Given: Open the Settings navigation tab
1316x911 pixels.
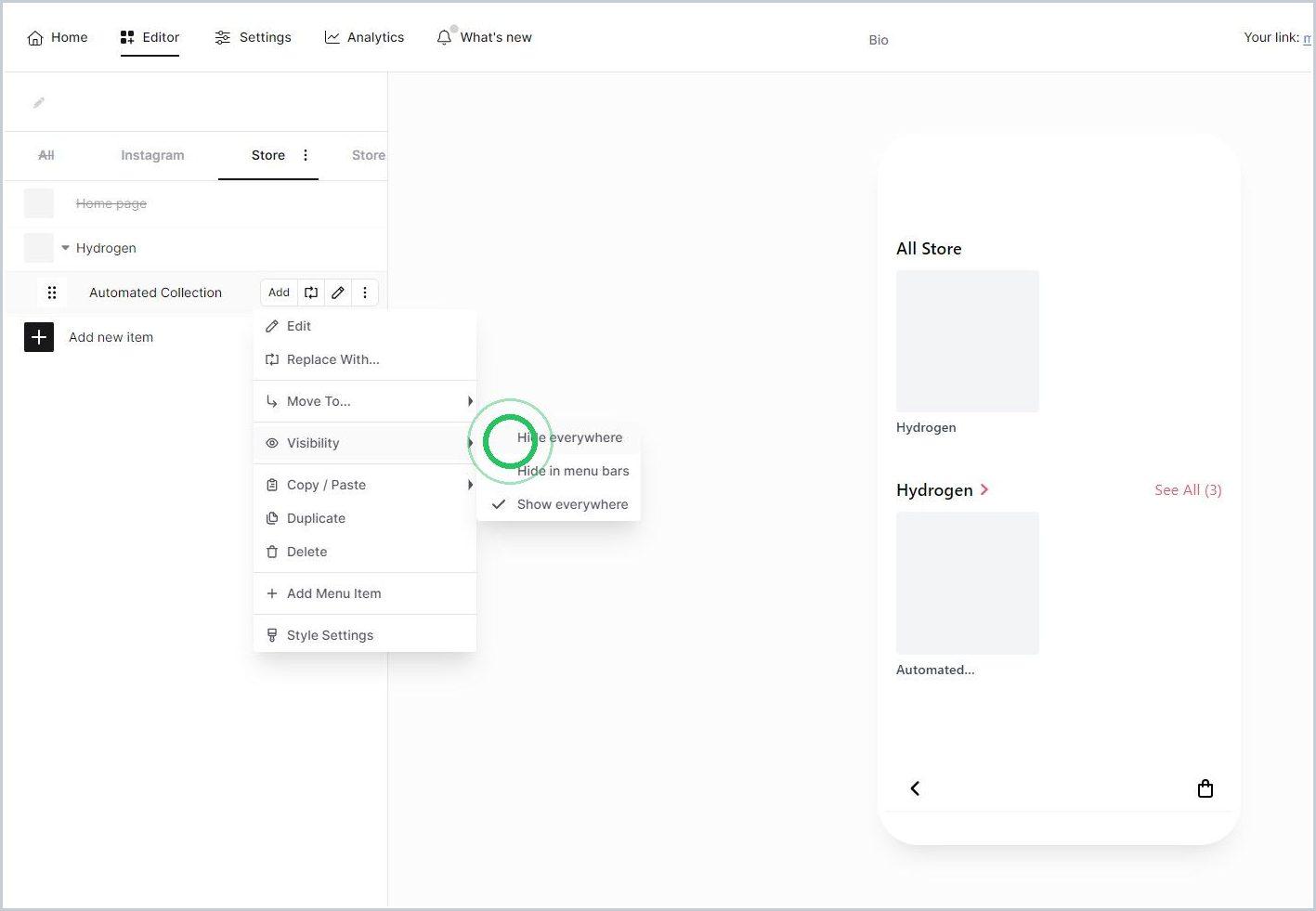Looking at the screenshot, I should pyautogui.click(x=253, y=37).
